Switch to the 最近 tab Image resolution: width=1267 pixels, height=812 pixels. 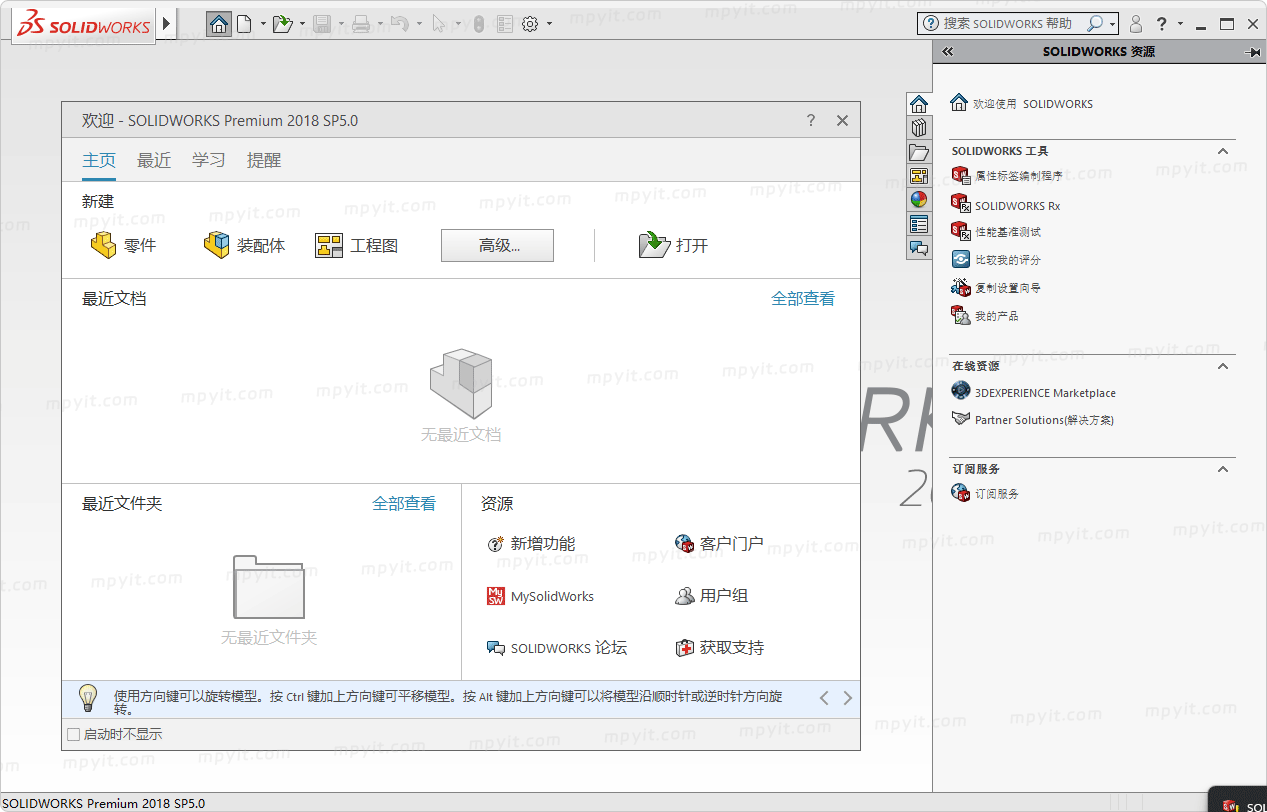(154, 160)
